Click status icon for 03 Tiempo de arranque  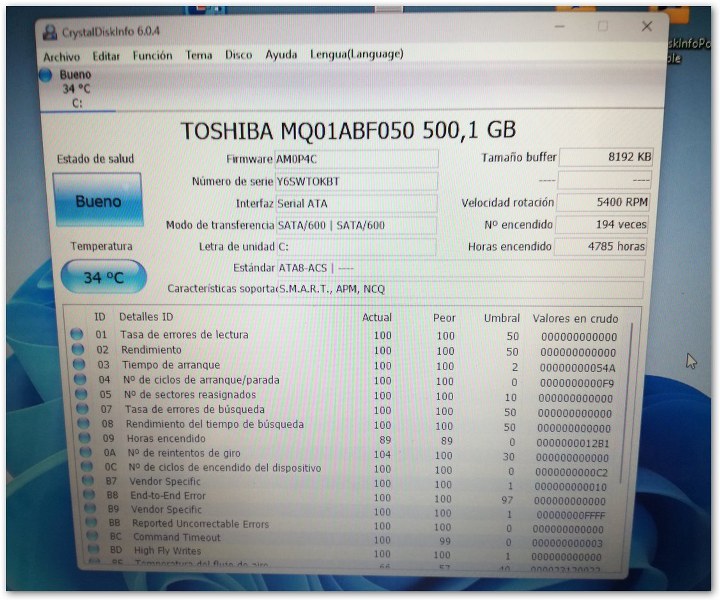point(79,364)
